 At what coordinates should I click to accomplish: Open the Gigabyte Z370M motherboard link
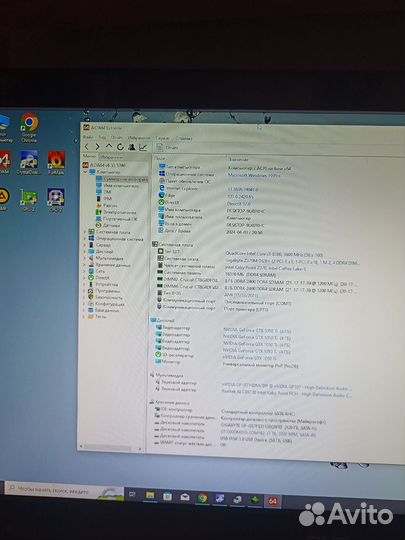coord(292,262)
